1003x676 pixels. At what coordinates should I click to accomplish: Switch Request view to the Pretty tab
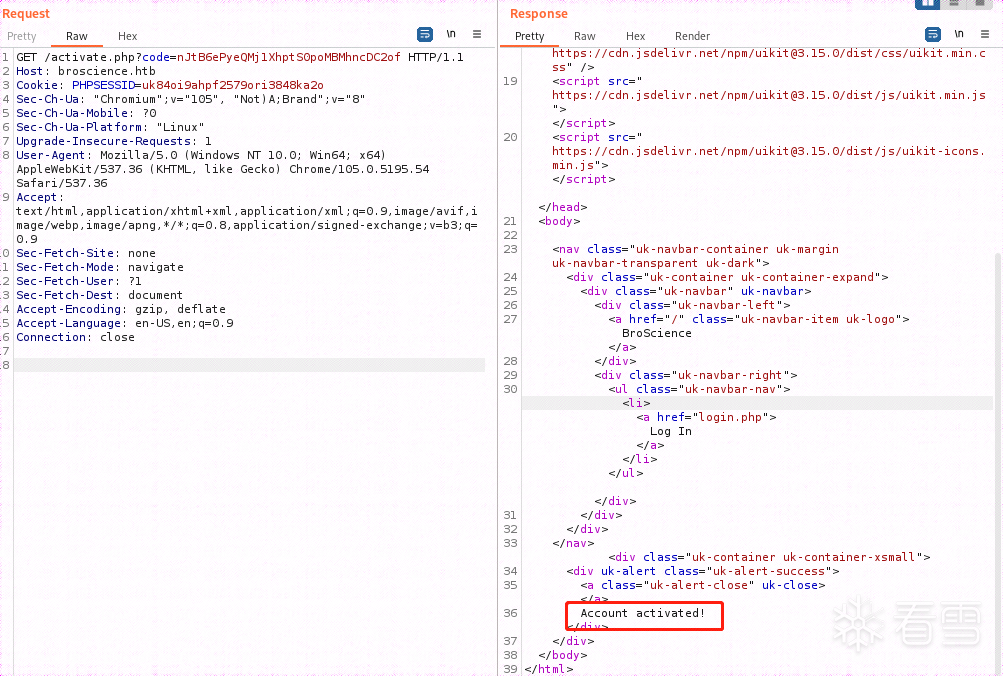(22, 36)
